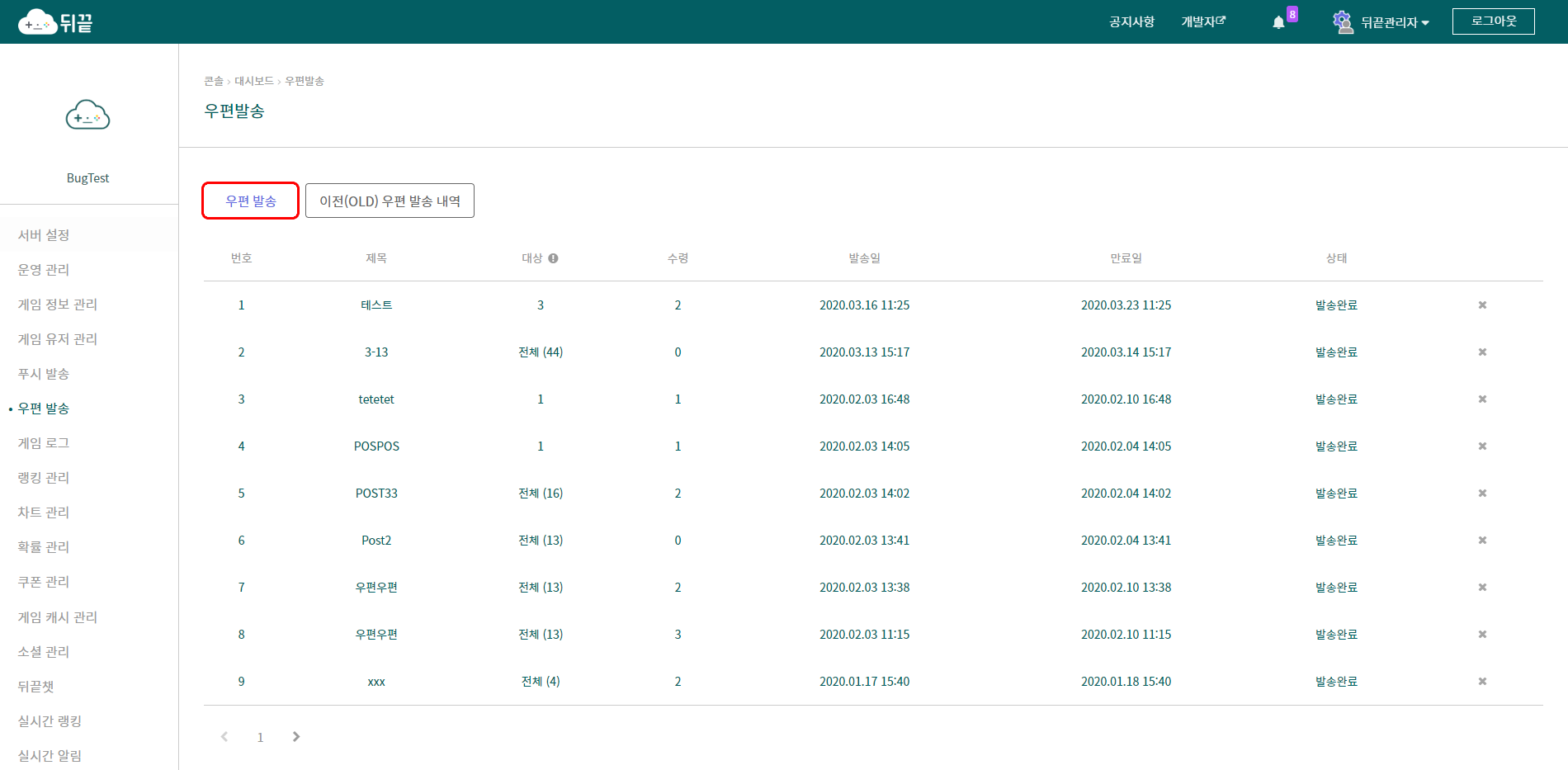Click the 로그아웃 button
The image size is (1568, 770).
click(x=1494, y=21)
